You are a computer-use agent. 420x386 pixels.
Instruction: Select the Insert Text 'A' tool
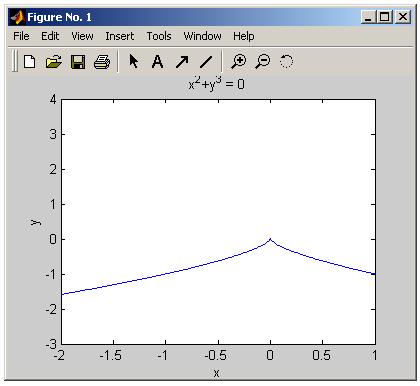click(x=157, y=62)
